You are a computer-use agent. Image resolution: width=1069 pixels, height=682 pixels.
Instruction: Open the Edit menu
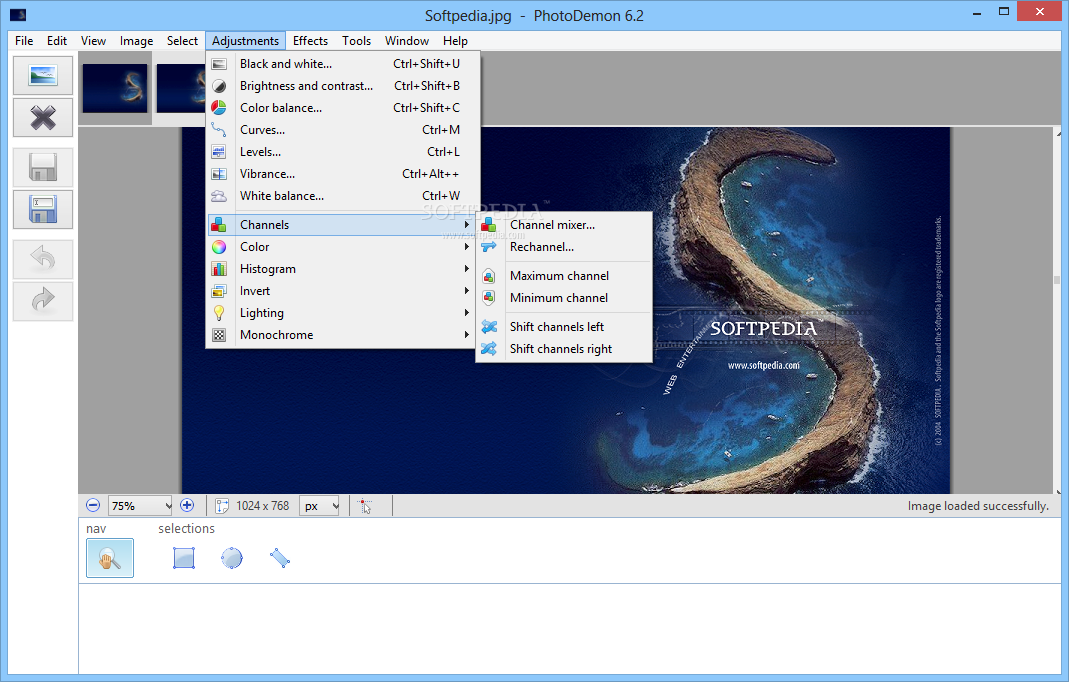click(x=57, y=41)
